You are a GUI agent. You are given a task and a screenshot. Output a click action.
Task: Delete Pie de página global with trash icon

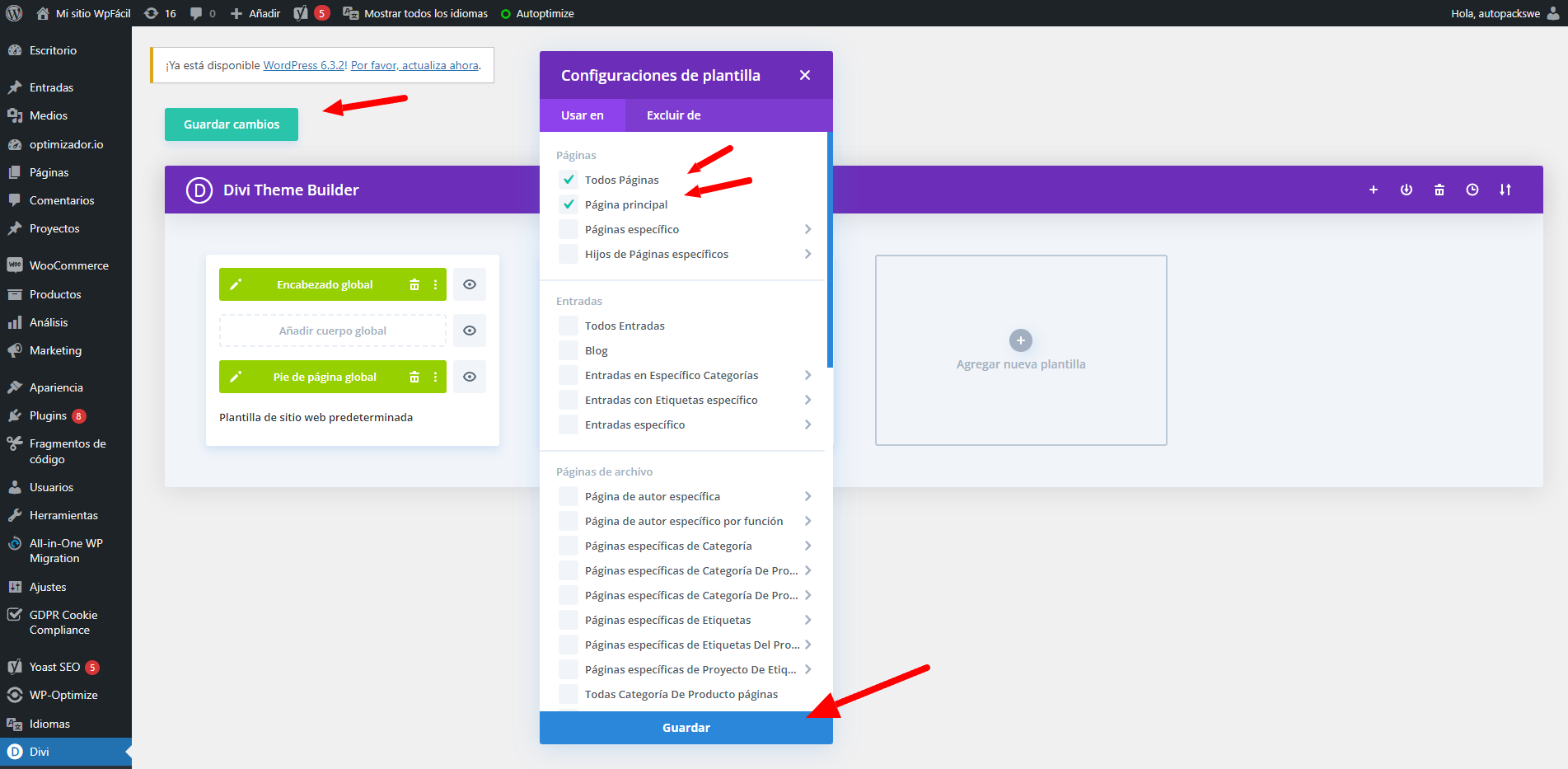tap(414, 377)
